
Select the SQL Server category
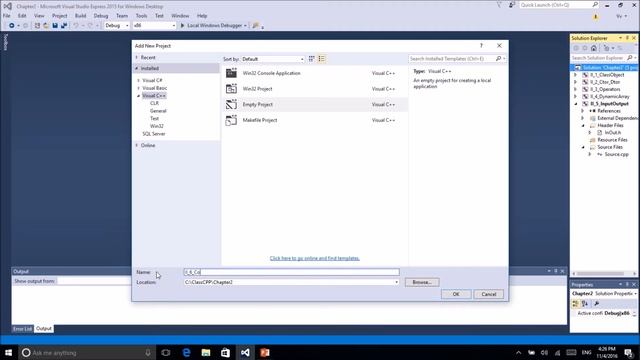pyautogui.click(x=154, y=134)
